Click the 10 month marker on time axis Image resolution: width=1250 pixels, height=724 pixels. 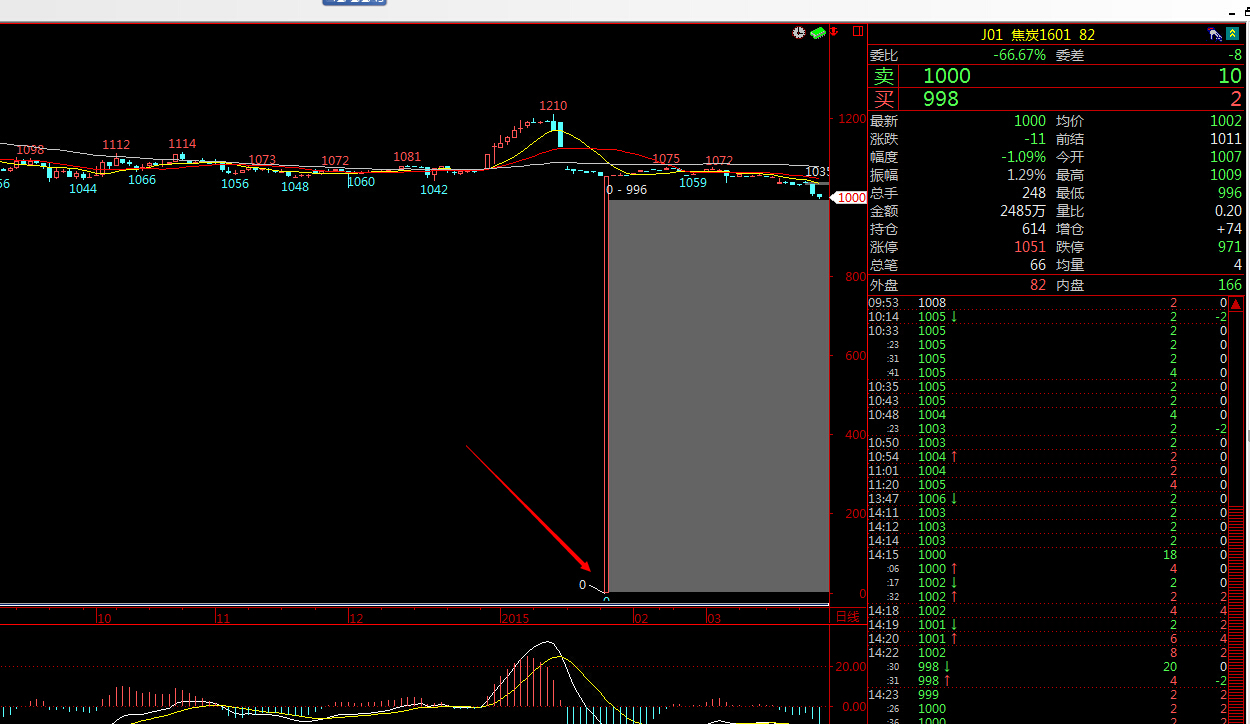point(104,618)
